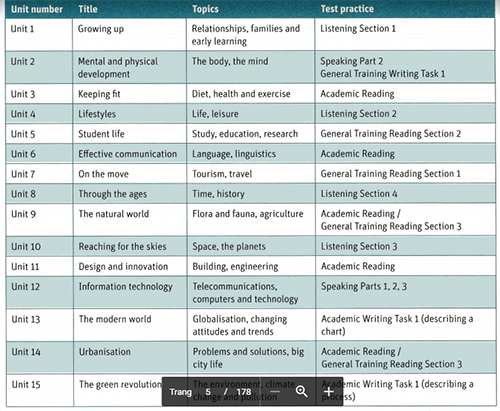Click 'Space, the planets' topic
Viewport: 500px width, 411px height.
pos(229,247)
